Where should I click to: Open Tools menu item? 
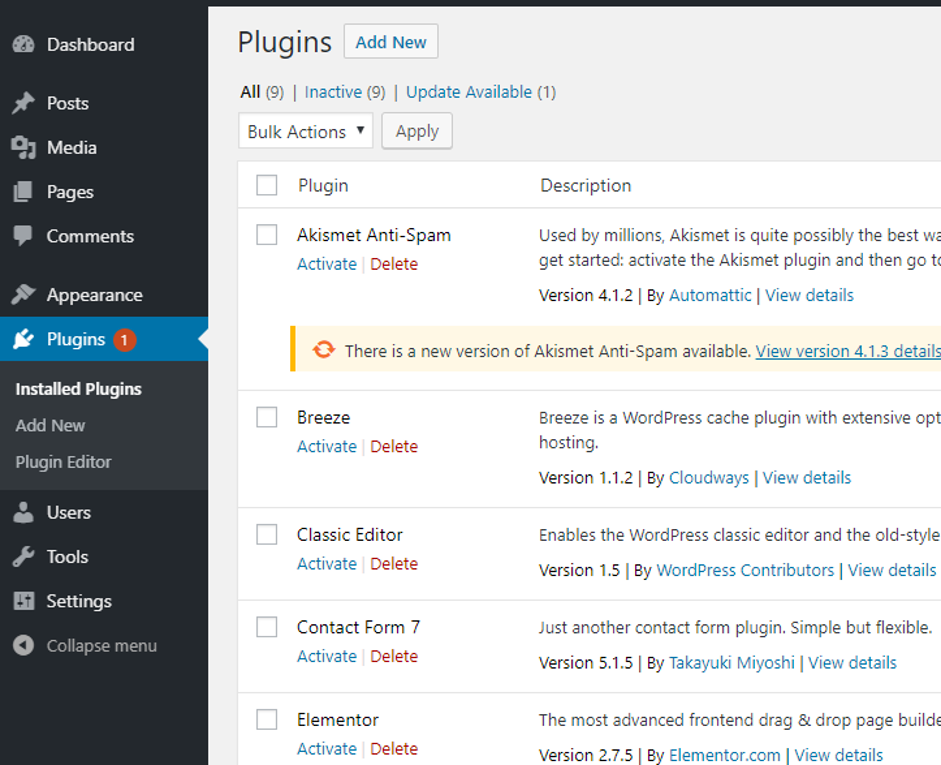click(x=67, y=557)
